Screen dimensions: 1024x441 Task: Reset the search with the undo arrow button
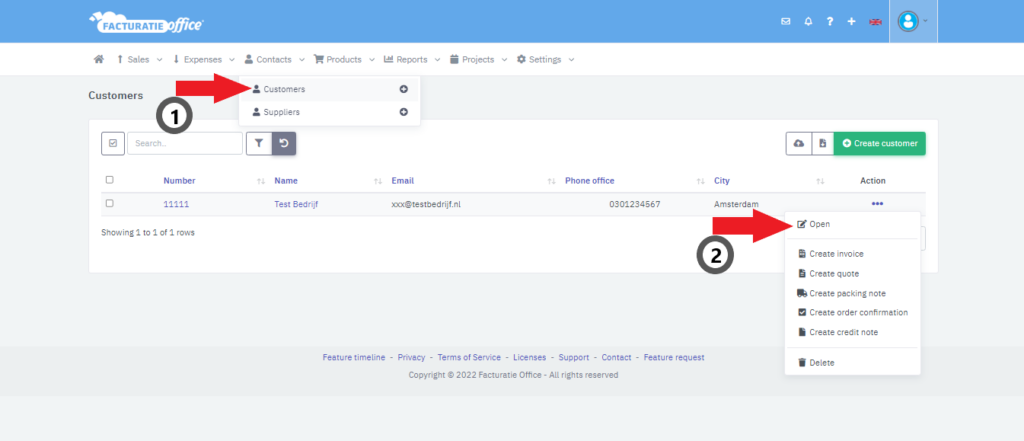click(284, 143)
